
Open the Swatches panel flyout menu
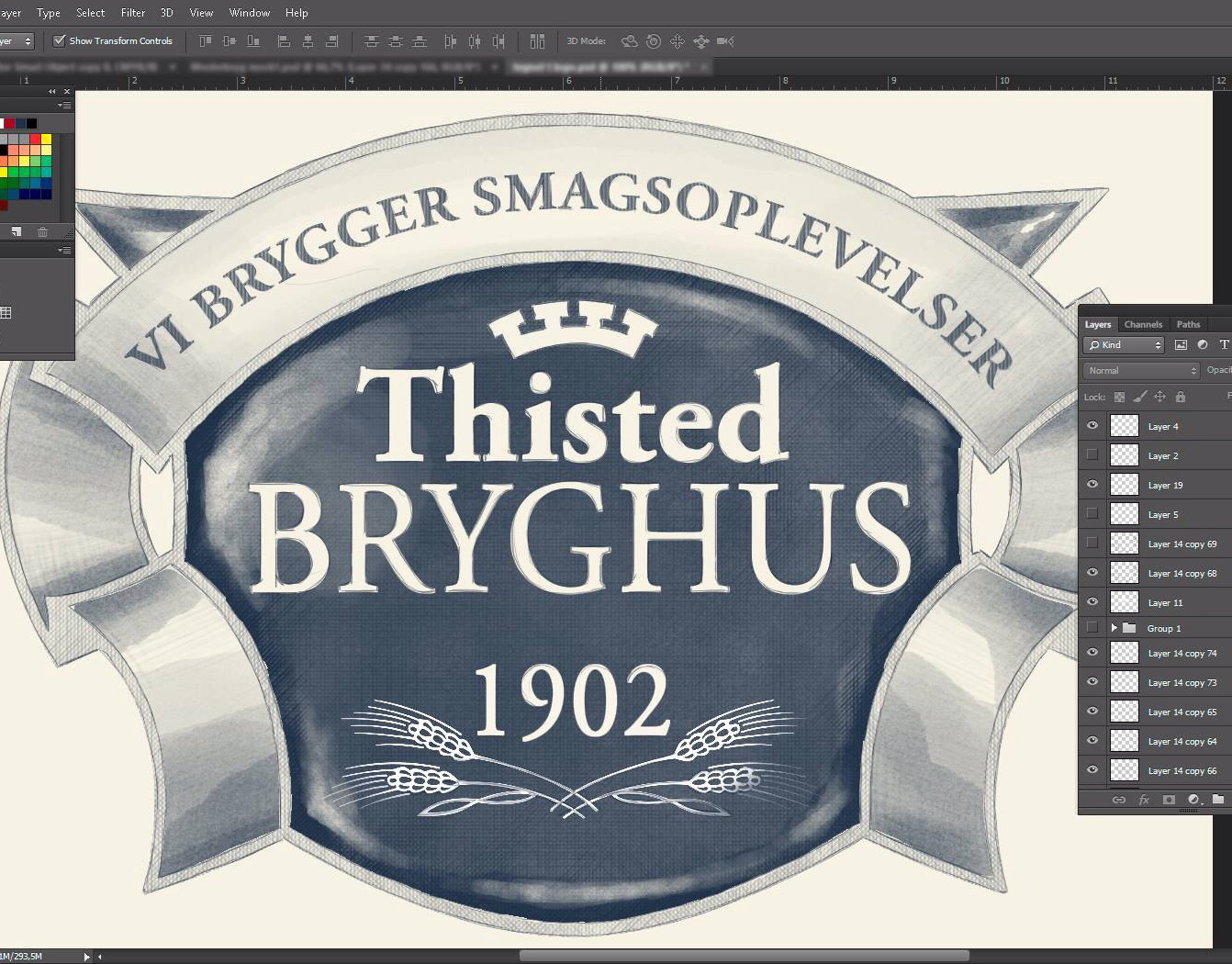click(64, 106)
